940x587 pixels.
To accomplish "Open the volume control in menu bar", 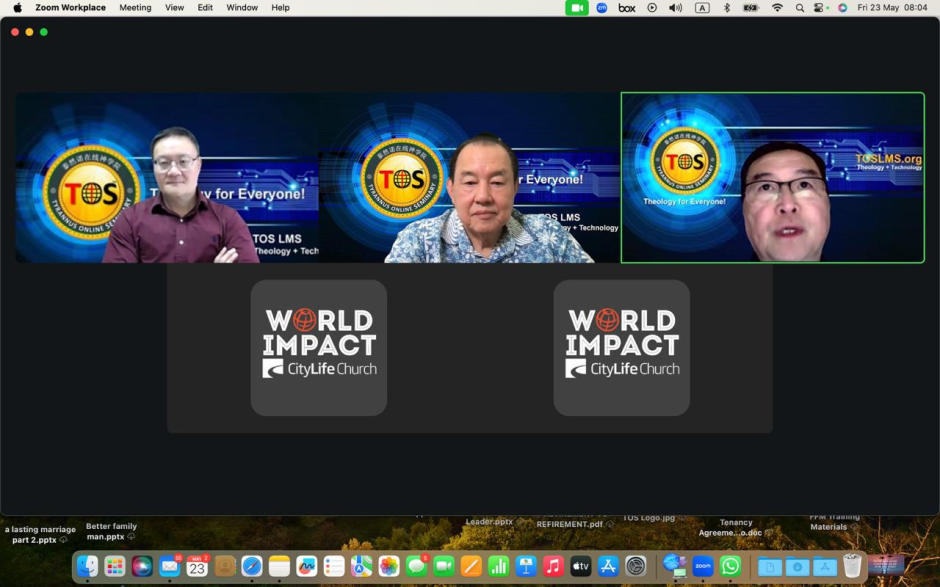I will [x=676, y=8].
